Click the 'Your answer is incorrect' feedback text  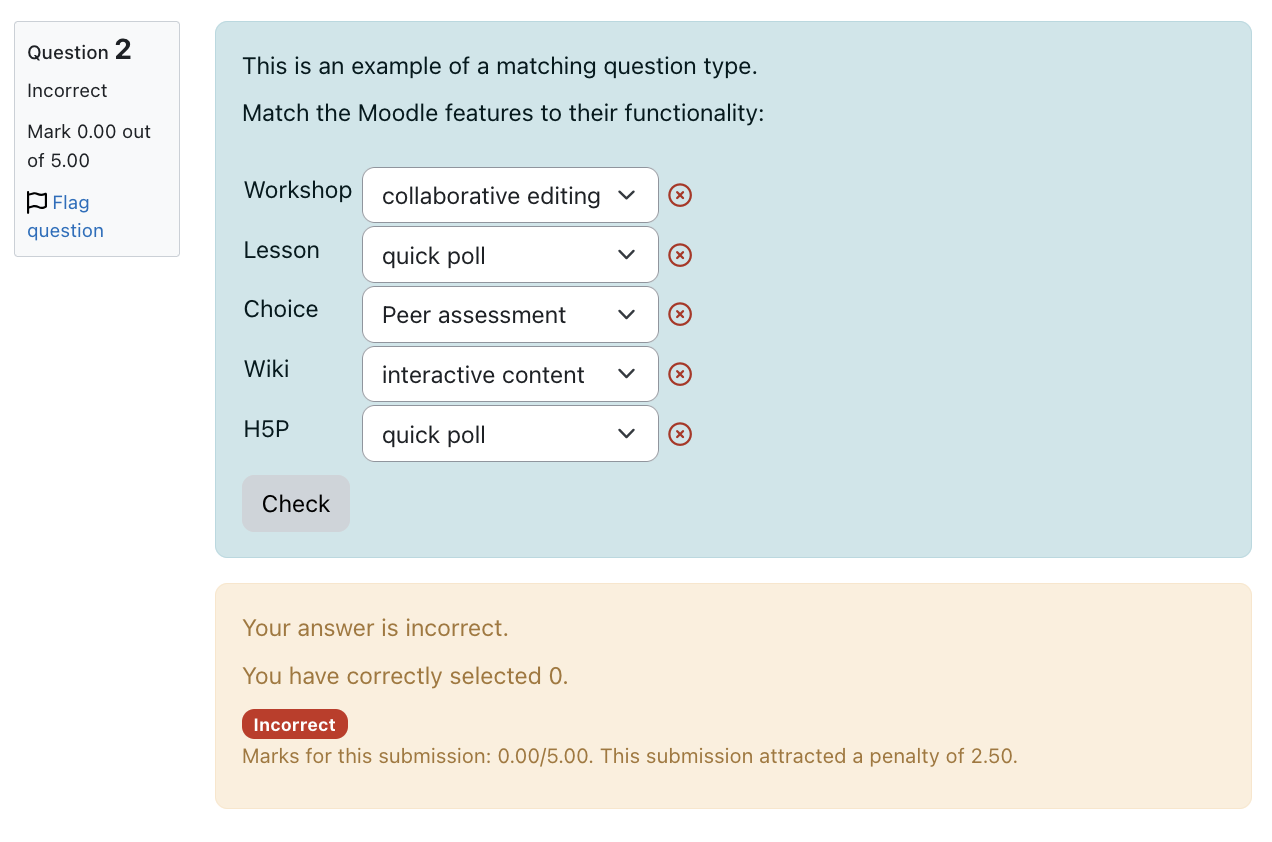[375, 628]
